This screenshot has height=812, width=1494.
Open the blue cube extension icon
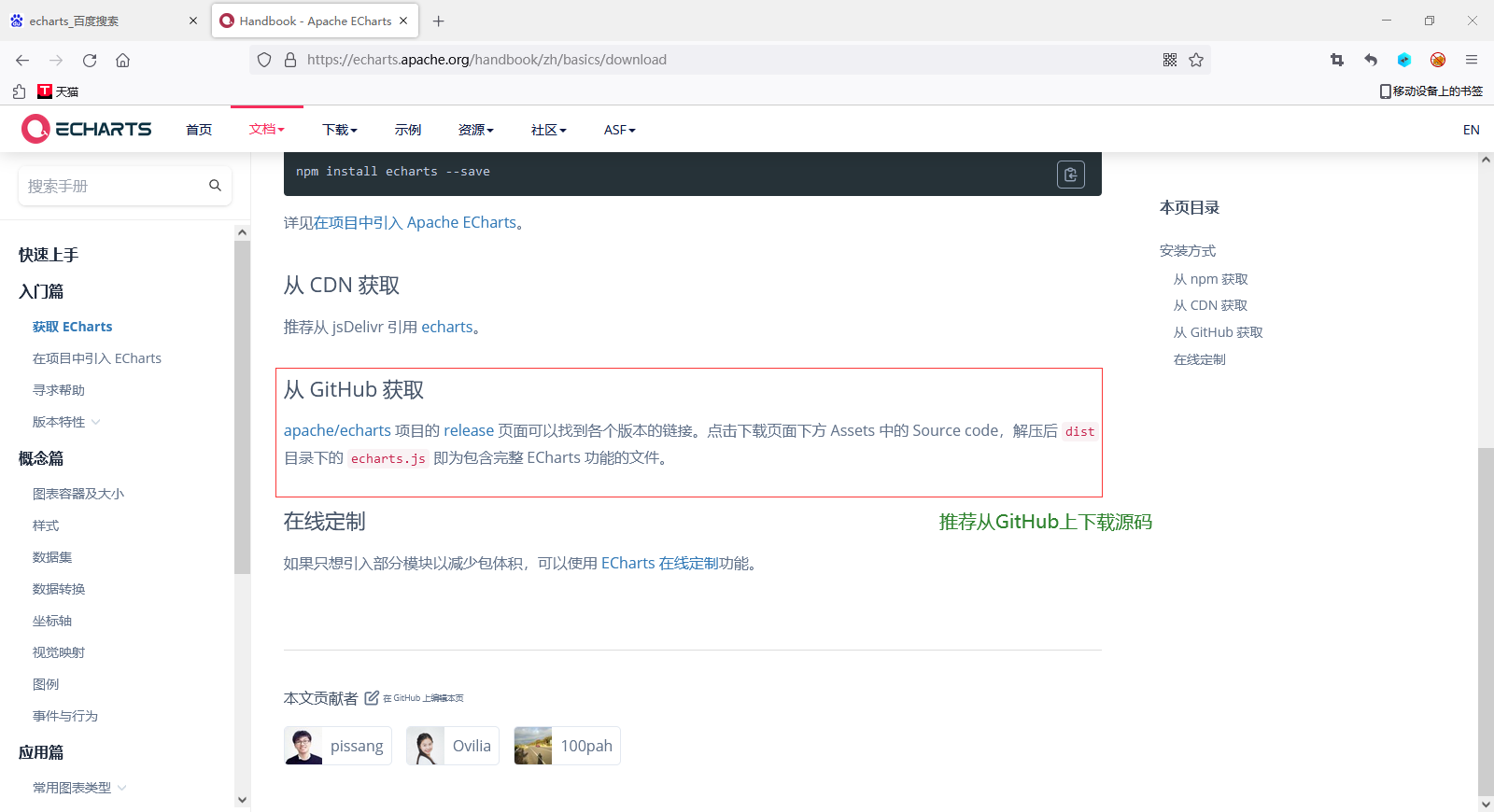tap(1404, 60)
